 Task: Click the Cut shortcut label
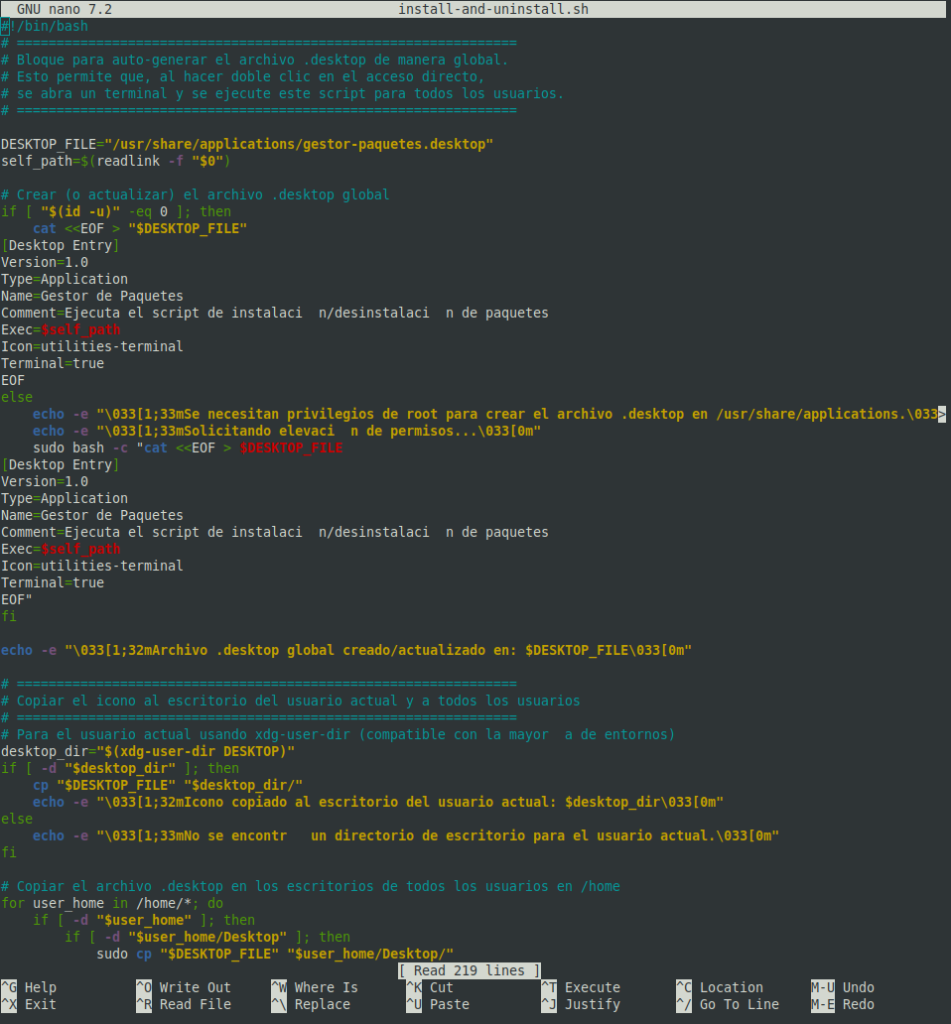pos(430,987)
